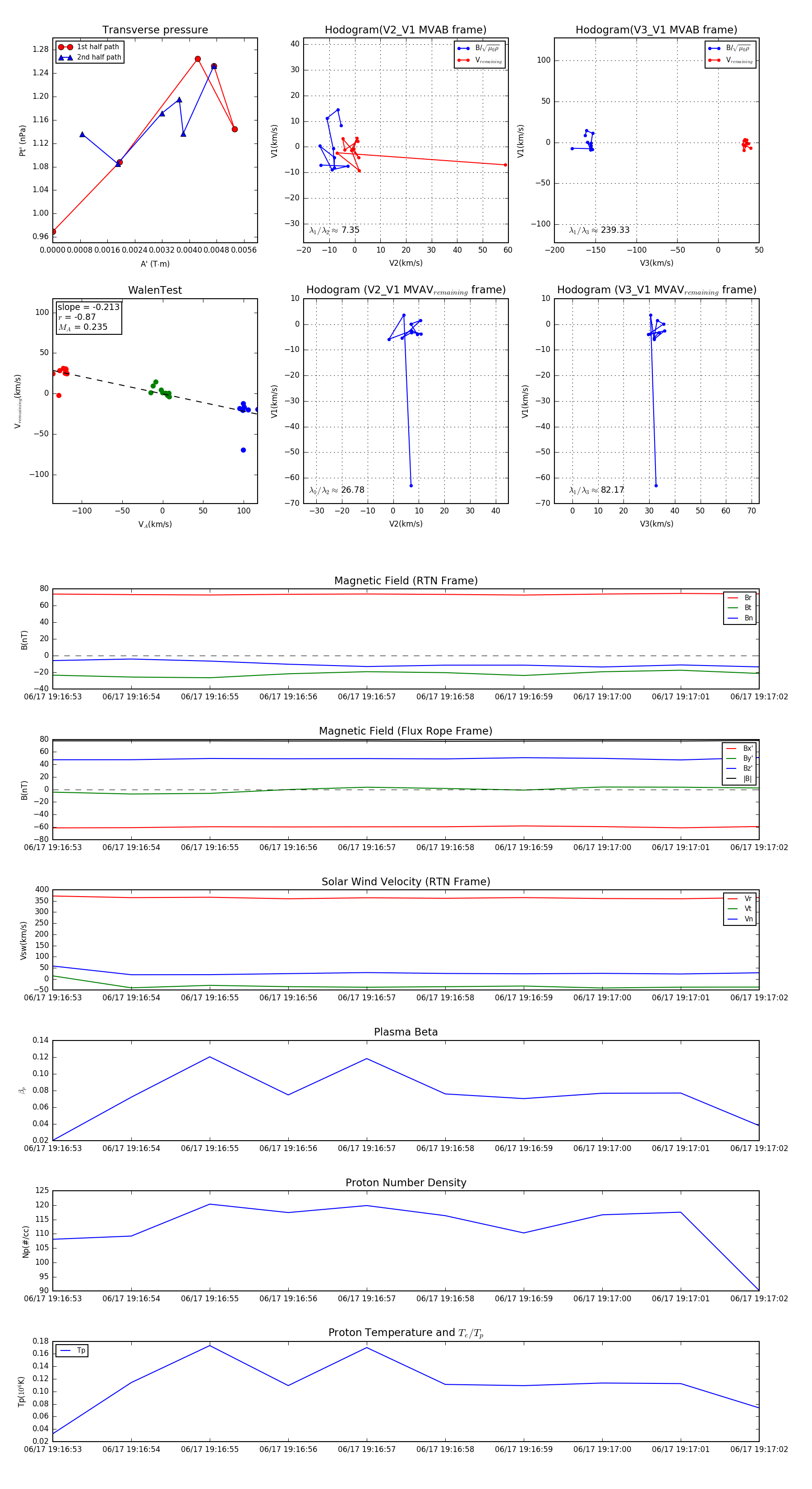Click the Bn legend entry in RTN magnetic field
This screenshot has height=1489, width=812.
coord(740,618)
